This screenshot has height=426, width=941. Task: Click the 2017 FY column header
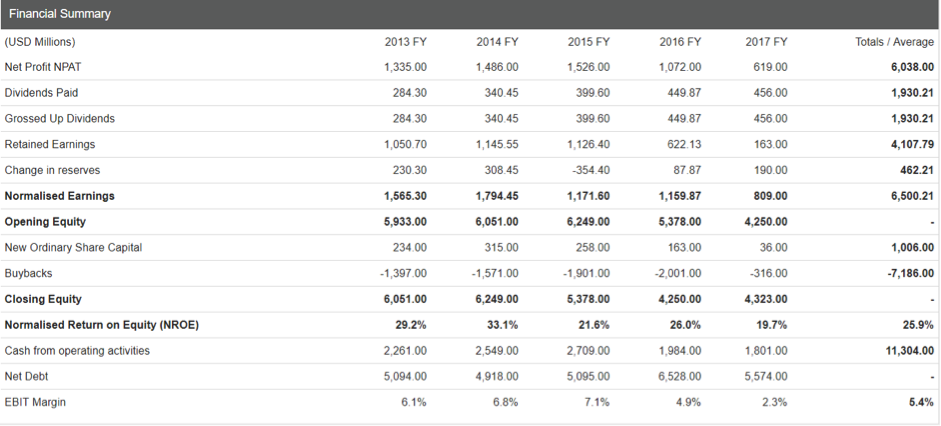click(x=766, y=41)
